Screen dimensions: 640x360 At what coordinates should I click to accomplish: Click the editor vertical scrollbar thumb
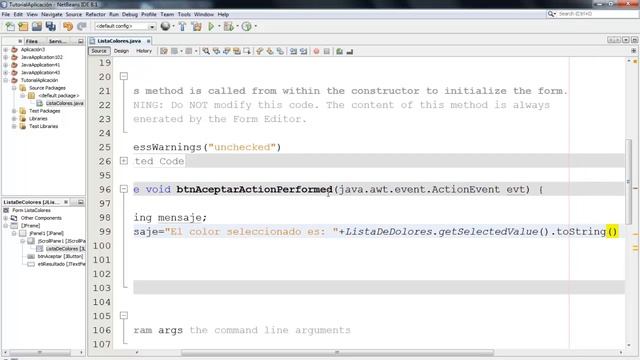628,182
